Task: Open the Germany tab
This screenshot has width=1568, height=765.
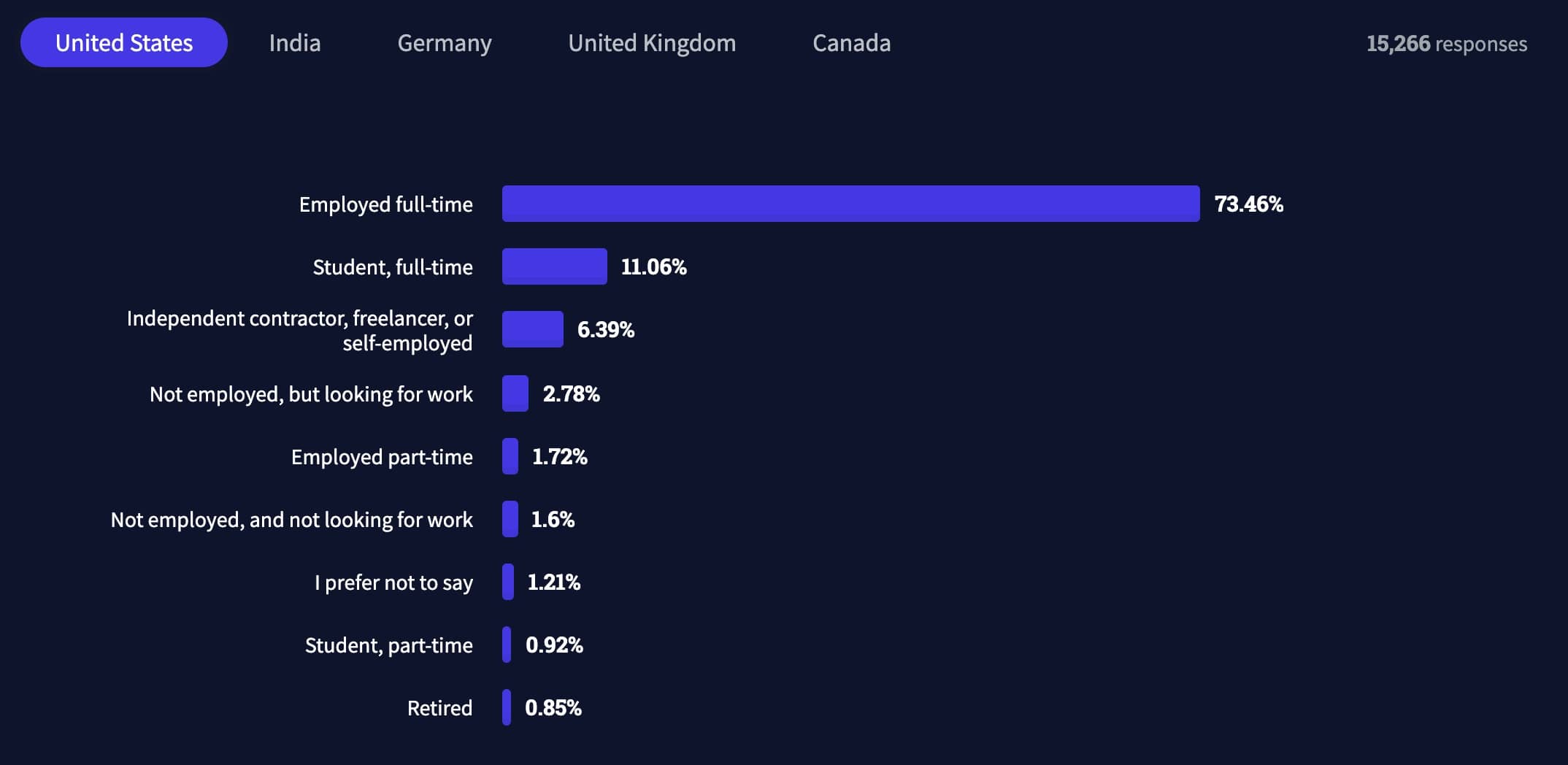Action: pos(445,43)
